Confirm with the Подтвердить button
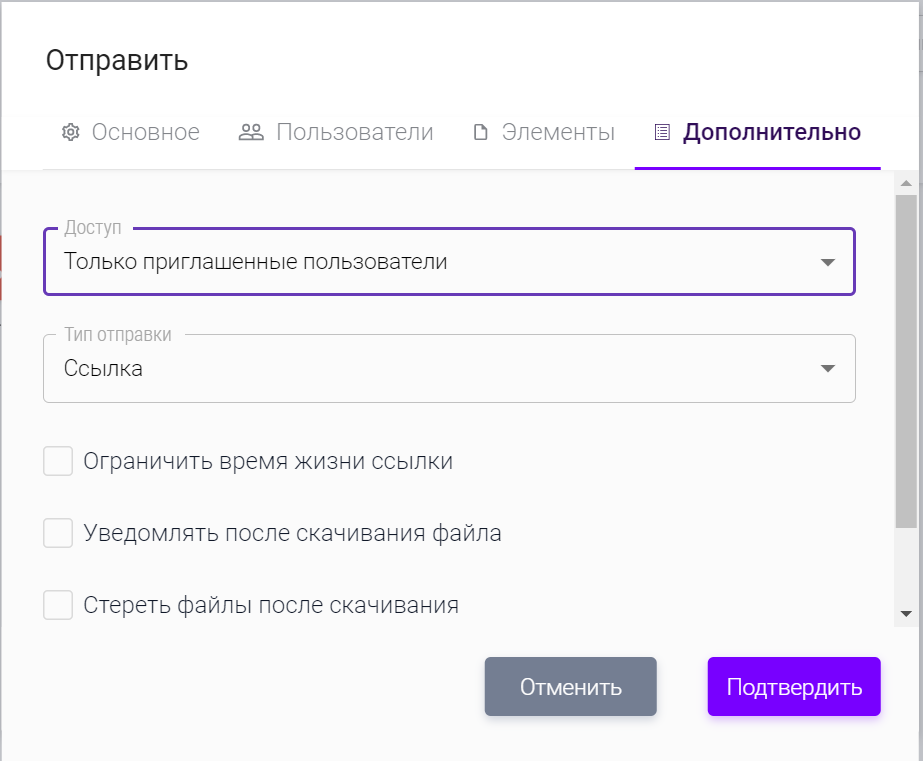This screenshot has height=761, width=923. [x=794, y=687]
